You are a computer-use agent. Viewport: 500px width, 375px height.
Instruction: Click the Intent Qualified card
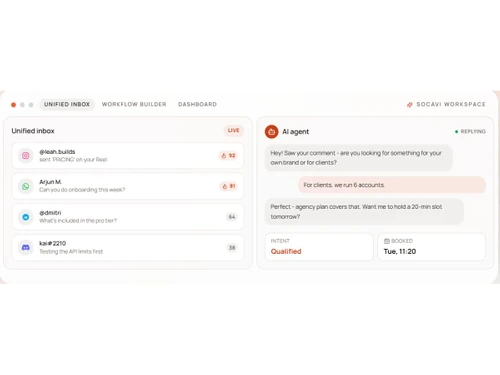(319, 247)
